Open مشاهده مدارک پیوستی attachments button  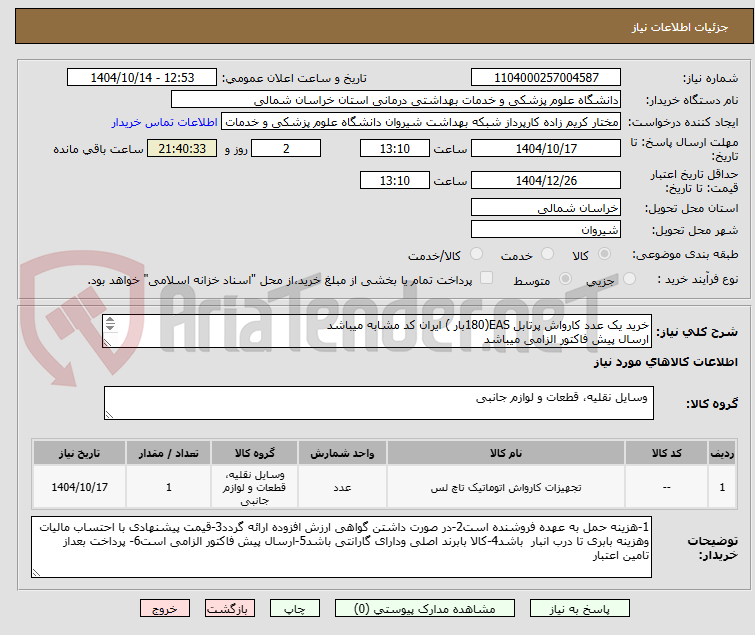(424, 609)
